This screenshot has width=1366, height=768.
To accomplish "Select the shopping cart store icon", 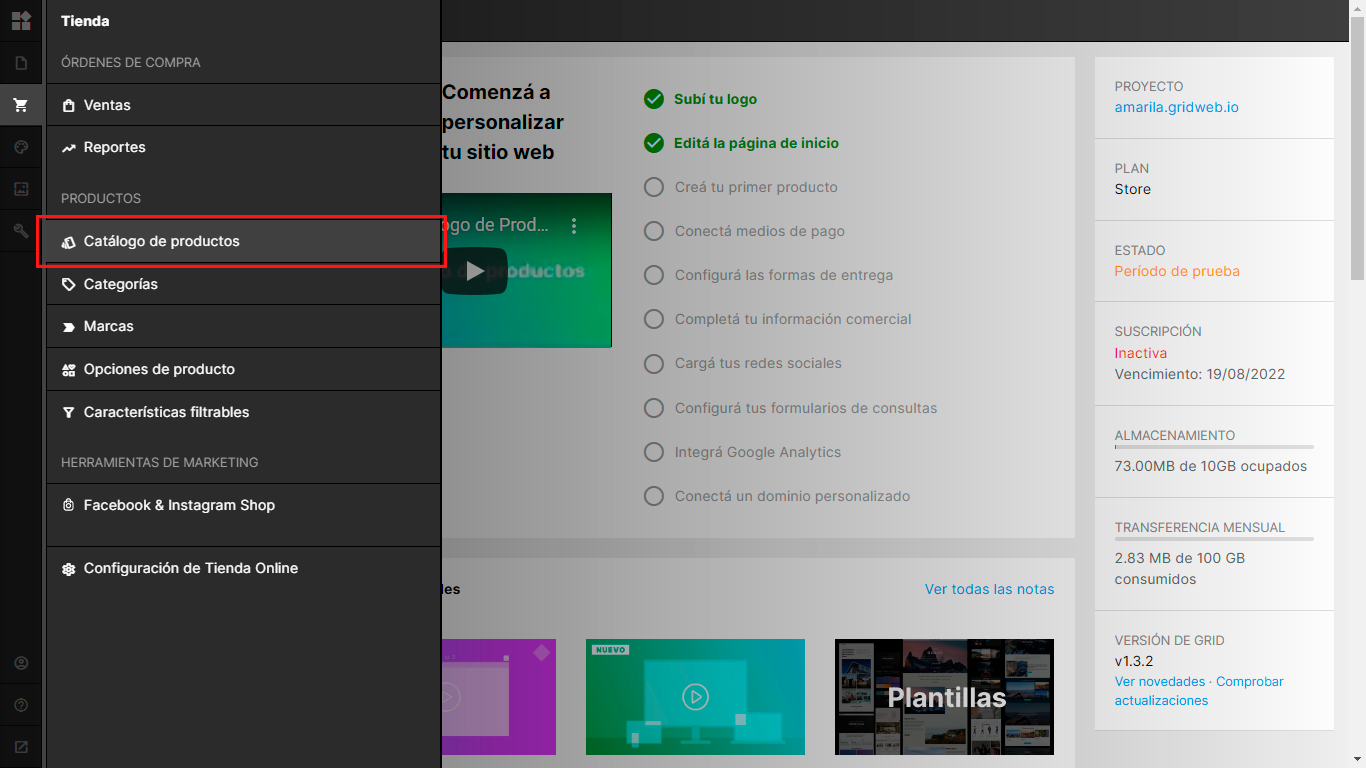I will pos(21,105).
